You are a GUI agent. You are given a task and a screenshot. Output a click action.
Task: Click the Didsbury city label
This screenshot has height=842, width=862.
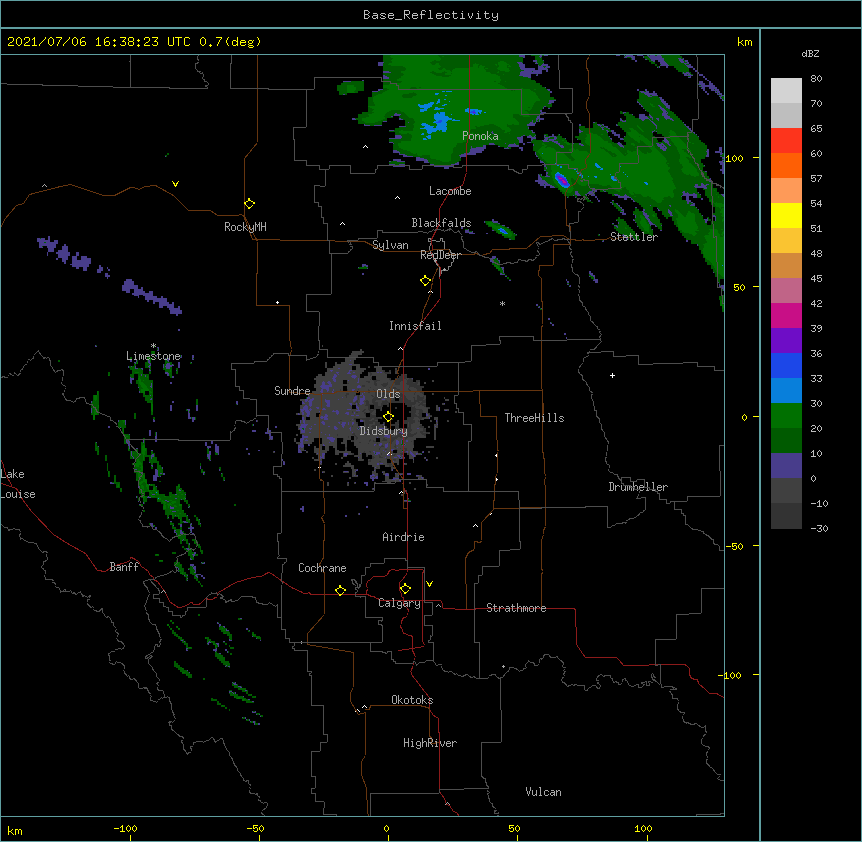(383, 431)
